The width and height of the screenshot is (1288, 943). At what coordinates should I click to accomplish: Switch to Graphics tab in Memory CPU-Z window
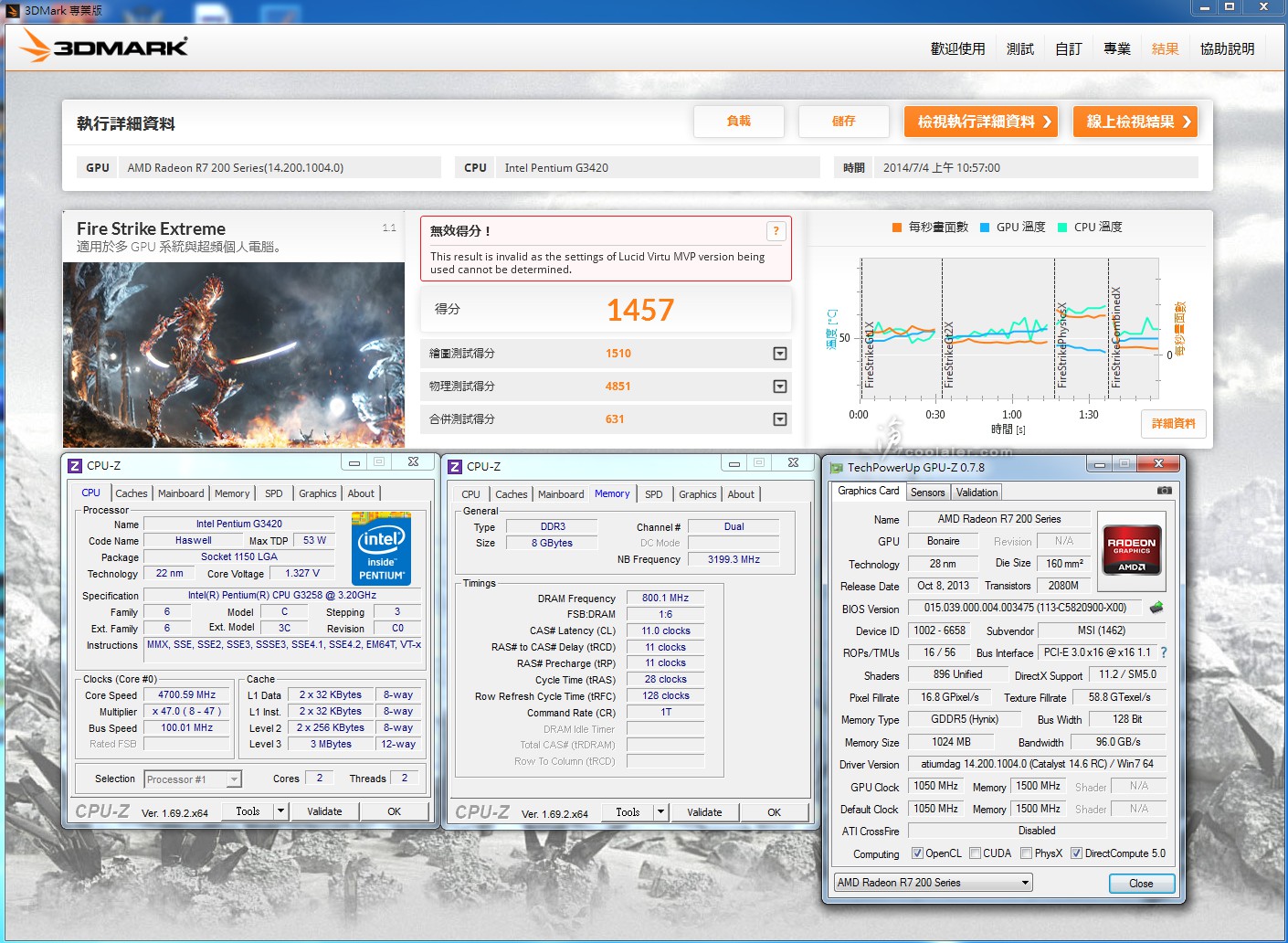(x=698, y=494)
